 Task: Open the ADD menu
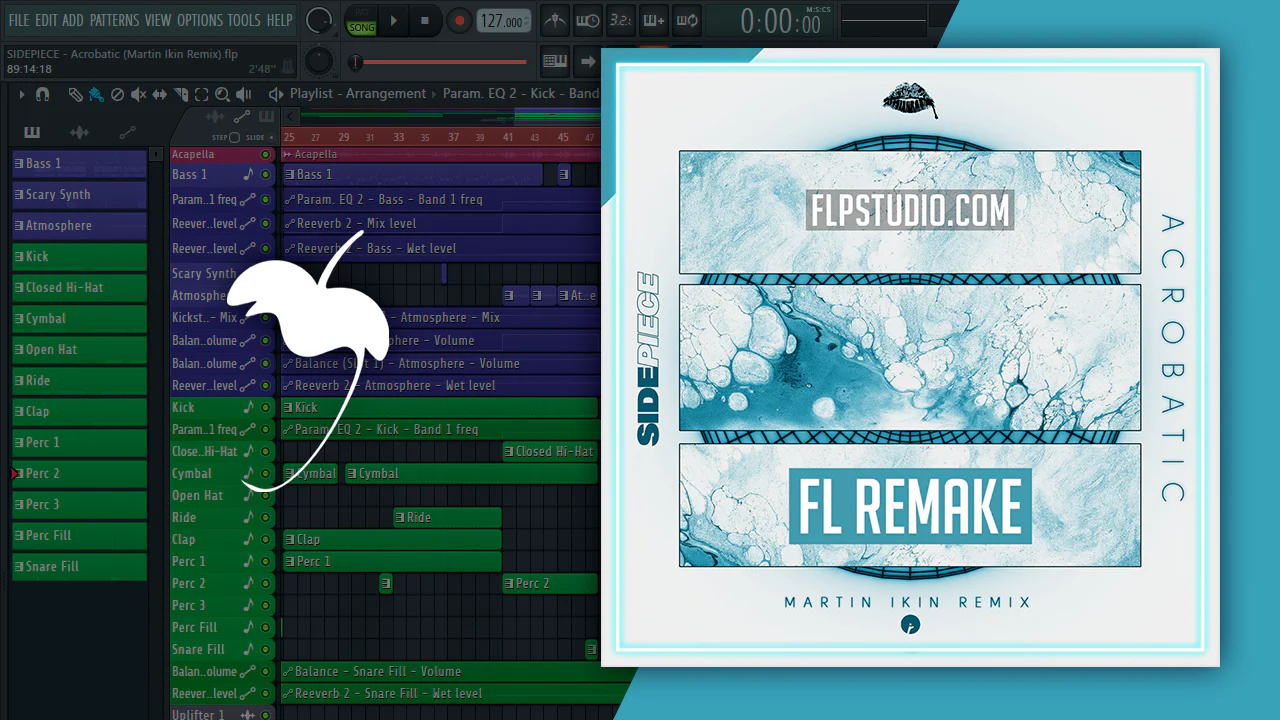point(73,20)
